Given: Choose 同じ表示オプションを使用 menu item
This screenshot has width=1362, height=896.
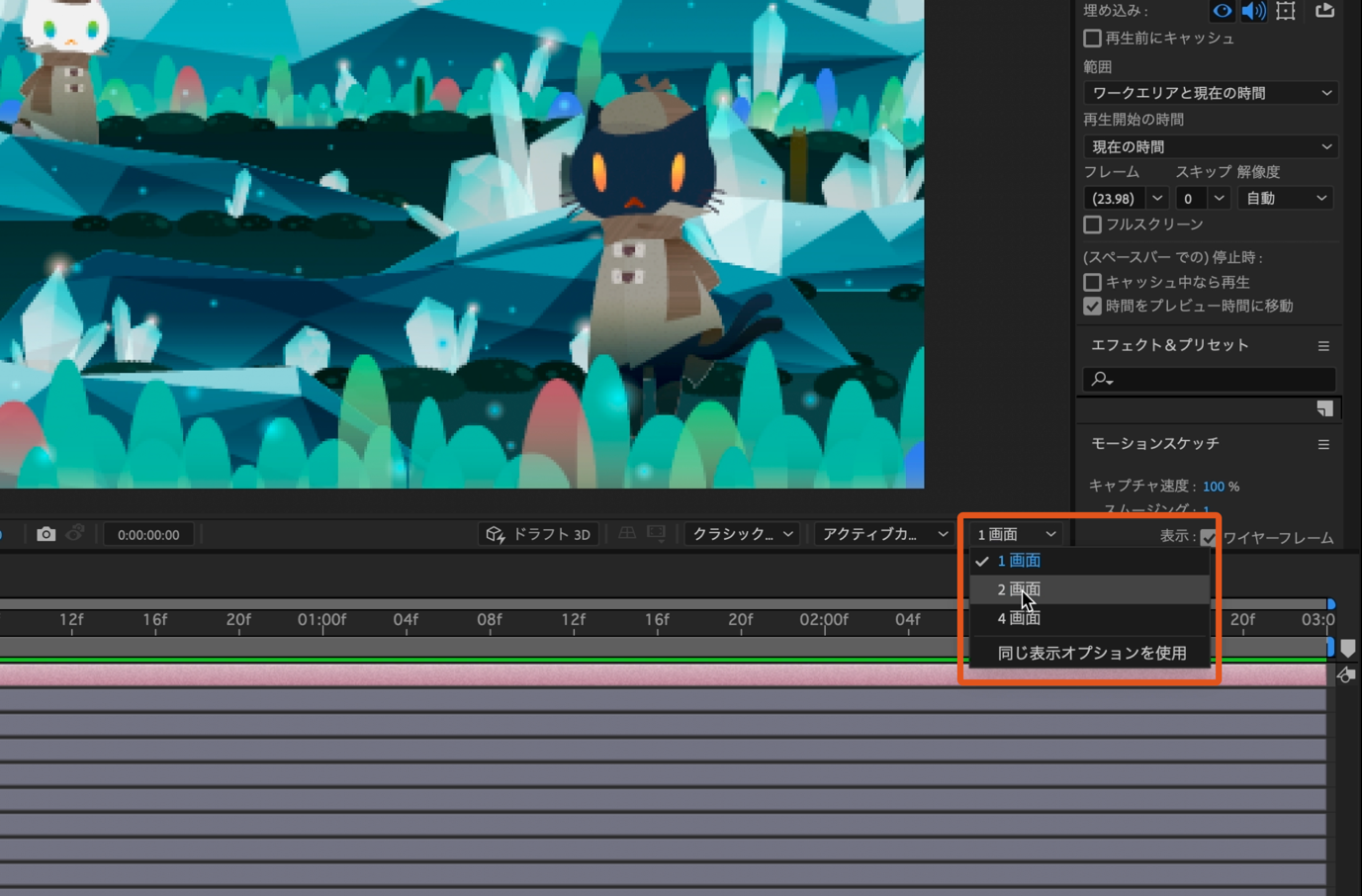Looking at the screenshot, I should click(x=1089, y=653).
